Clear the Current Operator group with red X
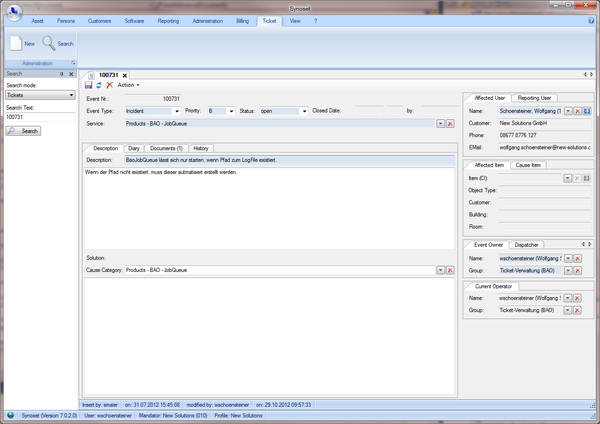 tap(577, 310)
